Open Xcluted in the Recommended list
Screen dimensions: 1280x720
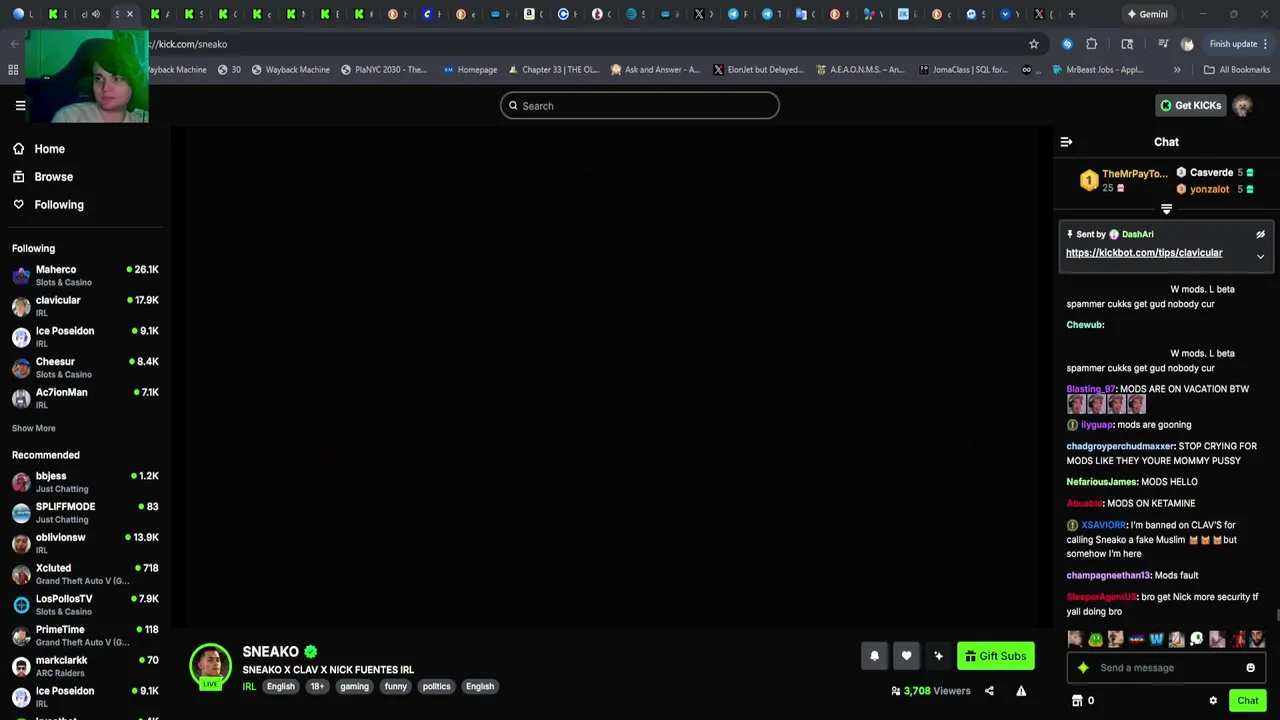85,574
